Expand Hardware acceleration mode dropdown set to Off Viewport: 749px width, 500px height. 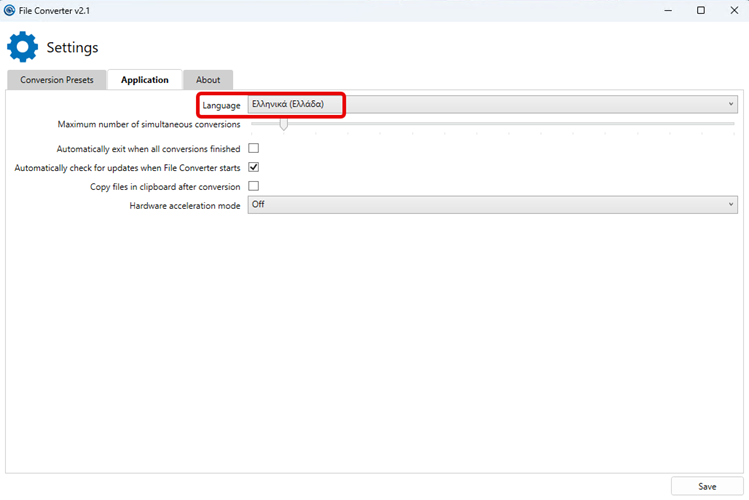tap(490, 205)
